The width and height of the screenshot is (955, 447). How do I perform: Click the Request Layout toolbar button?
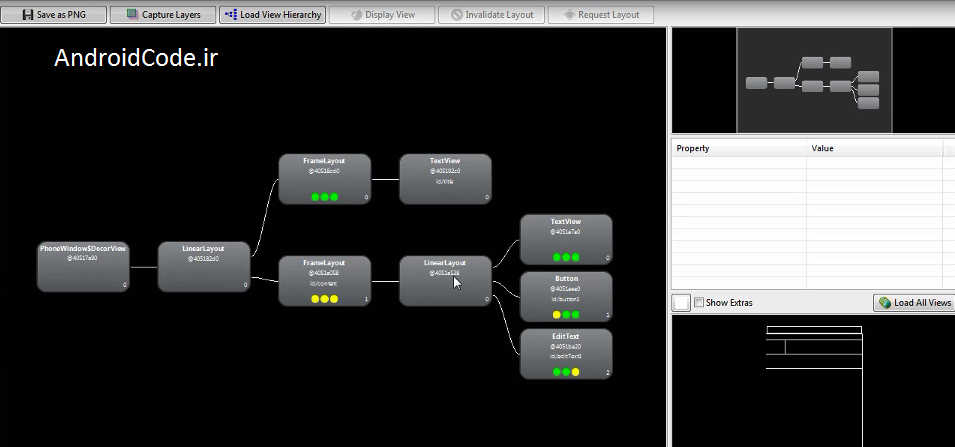coord(602,15)
